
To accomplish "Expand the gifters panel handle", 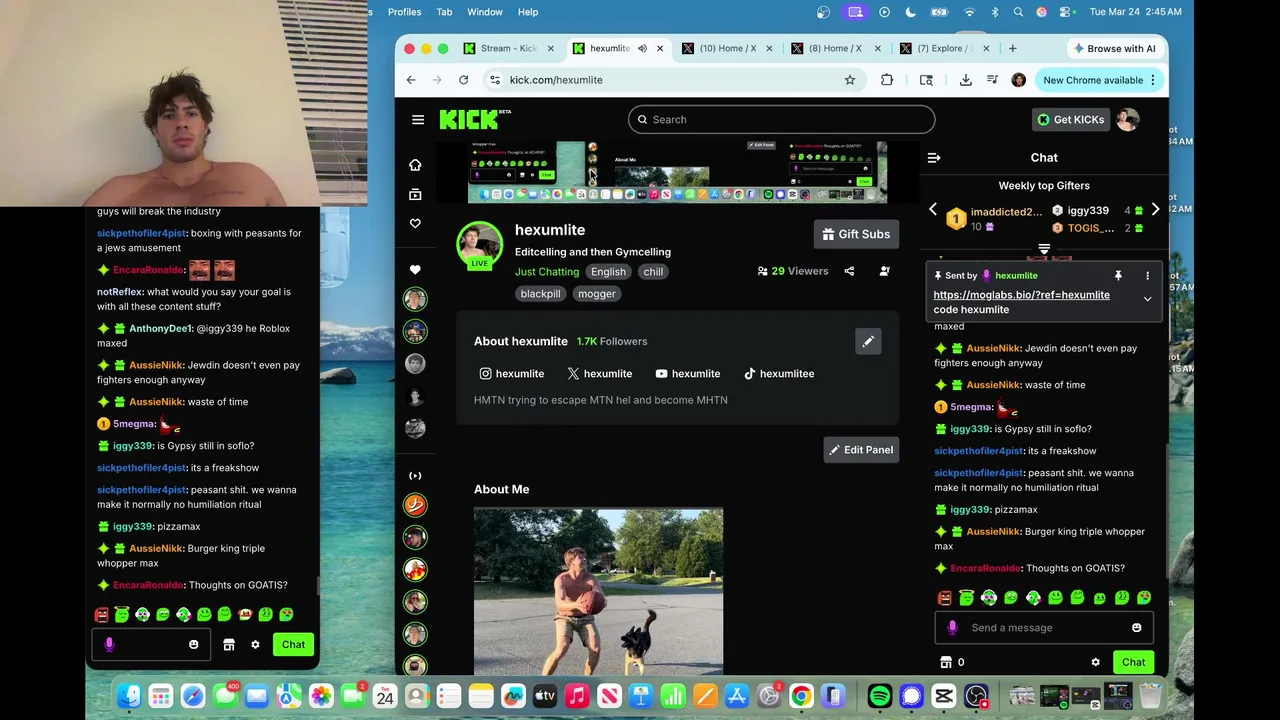I will (1044, 249).
